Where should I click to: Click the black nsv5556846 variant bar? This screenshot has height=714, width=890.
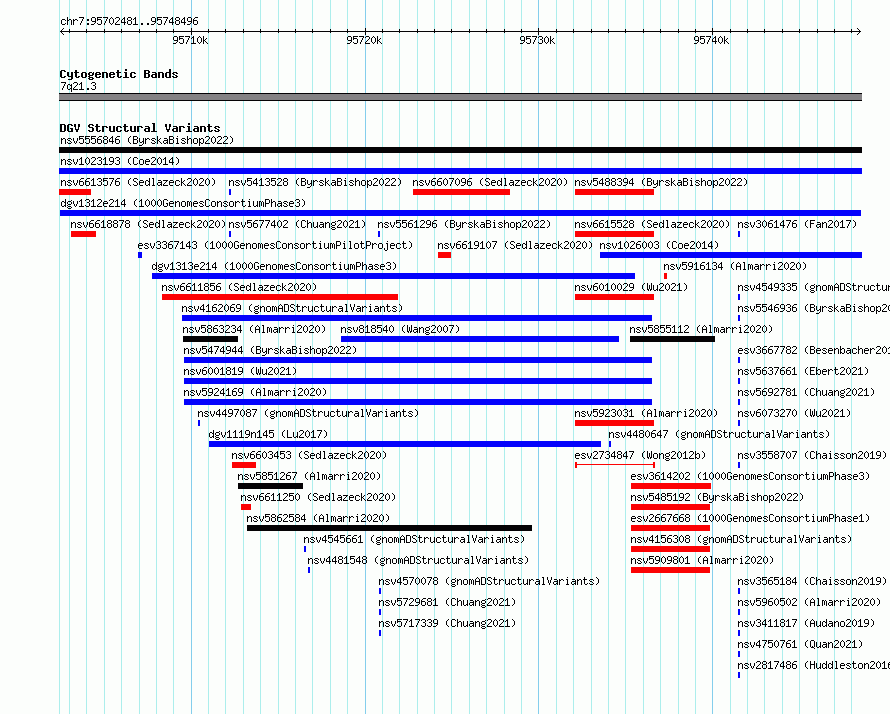pyautogui.click(x=460, y=150)
